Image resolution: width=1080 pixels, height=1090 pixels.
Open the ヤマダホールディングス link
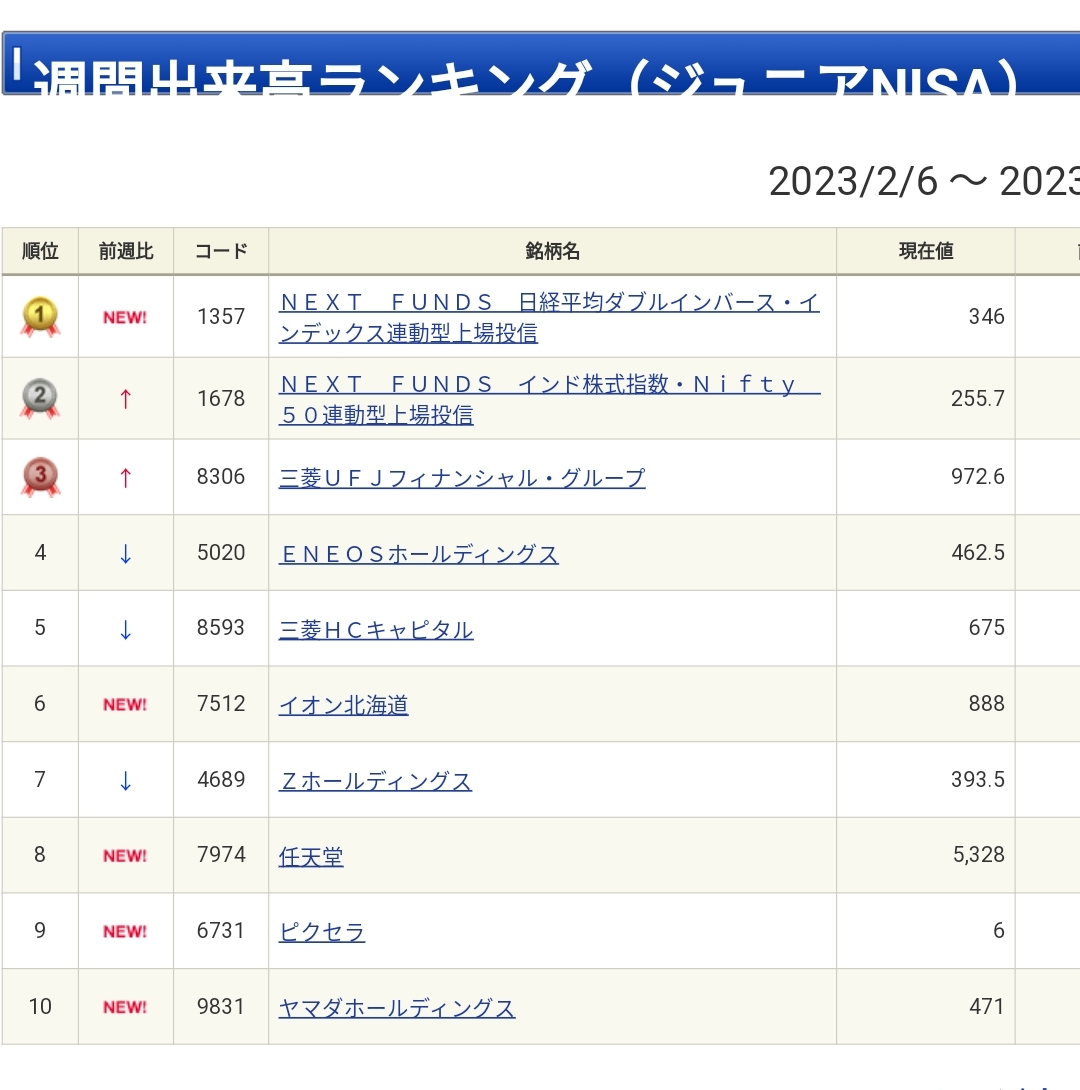(397, 1008)
